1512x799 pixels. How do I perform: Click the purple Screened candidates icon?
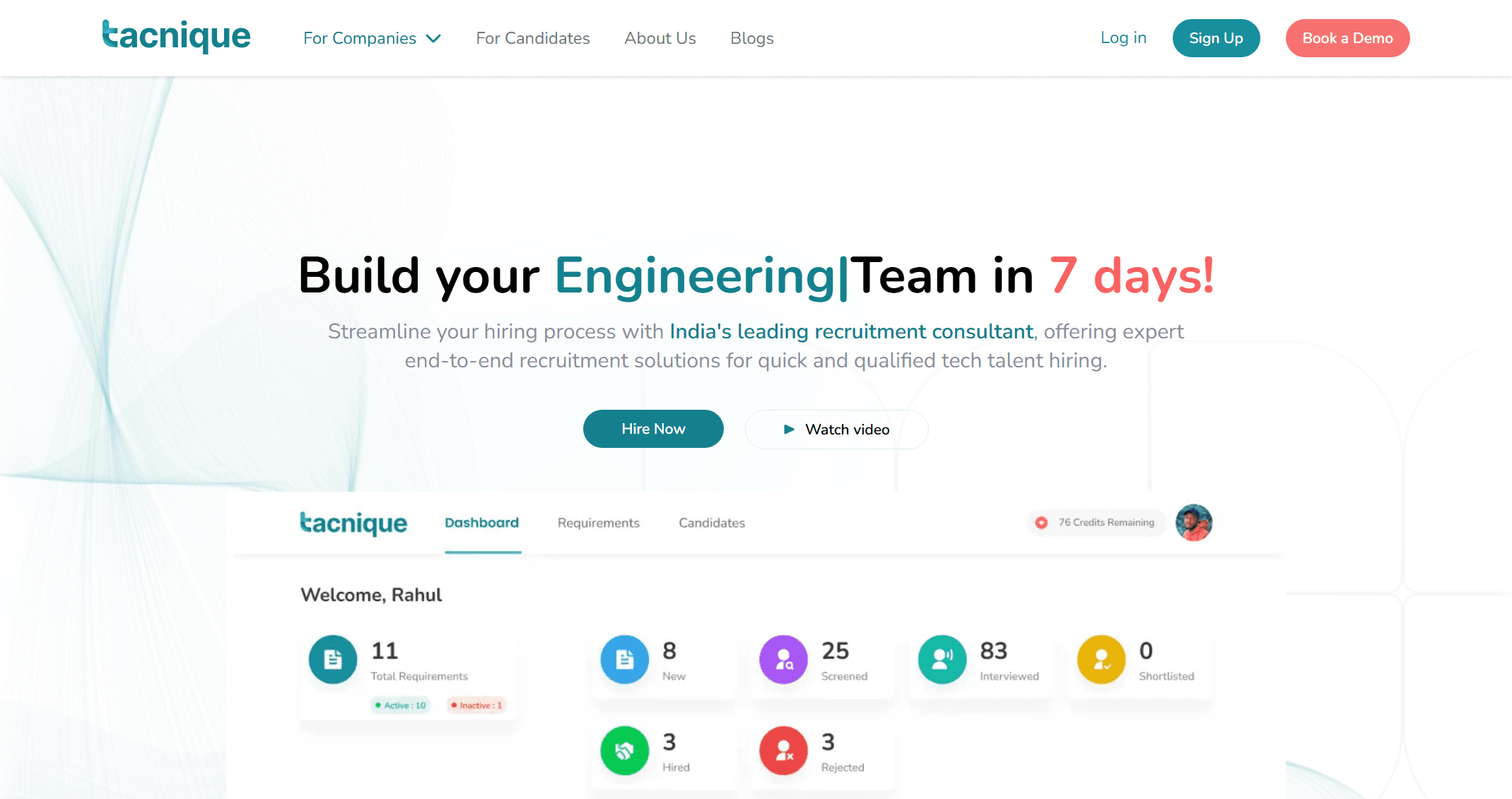pyautogui.click(x=783, y=659)
